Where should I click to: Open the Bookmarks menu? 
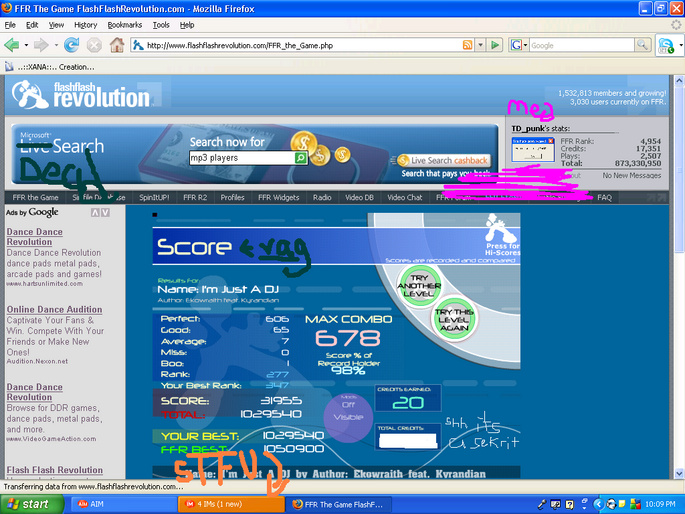point(125,25)
